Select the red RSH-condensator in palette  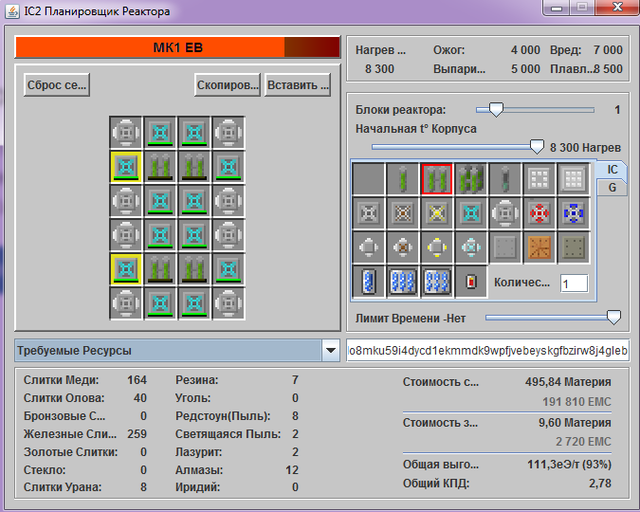[539, 213]
